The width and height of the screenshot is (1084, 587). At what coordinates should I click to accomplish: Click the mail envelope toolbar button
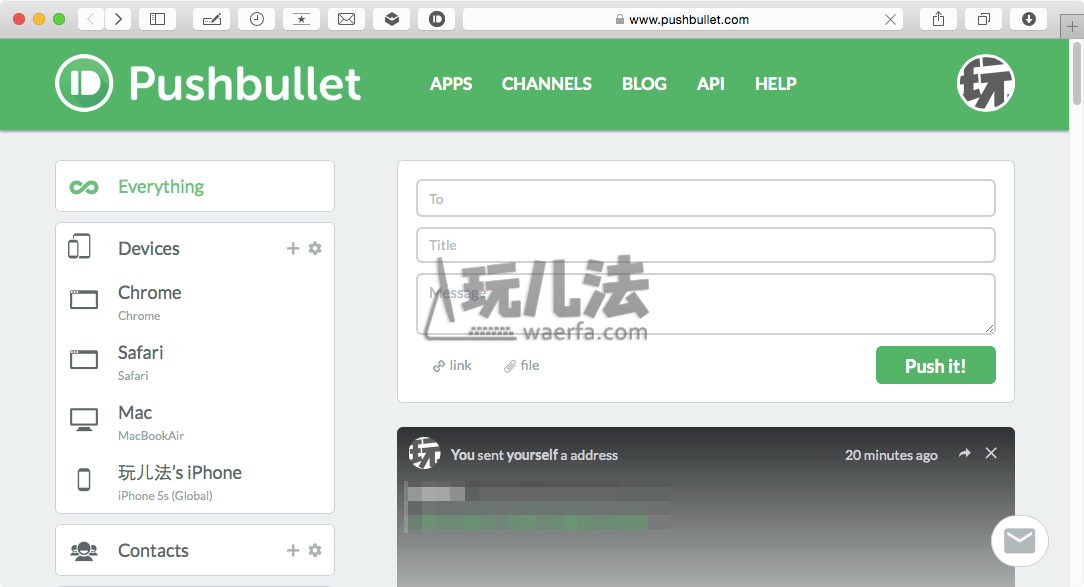(346, 19)
